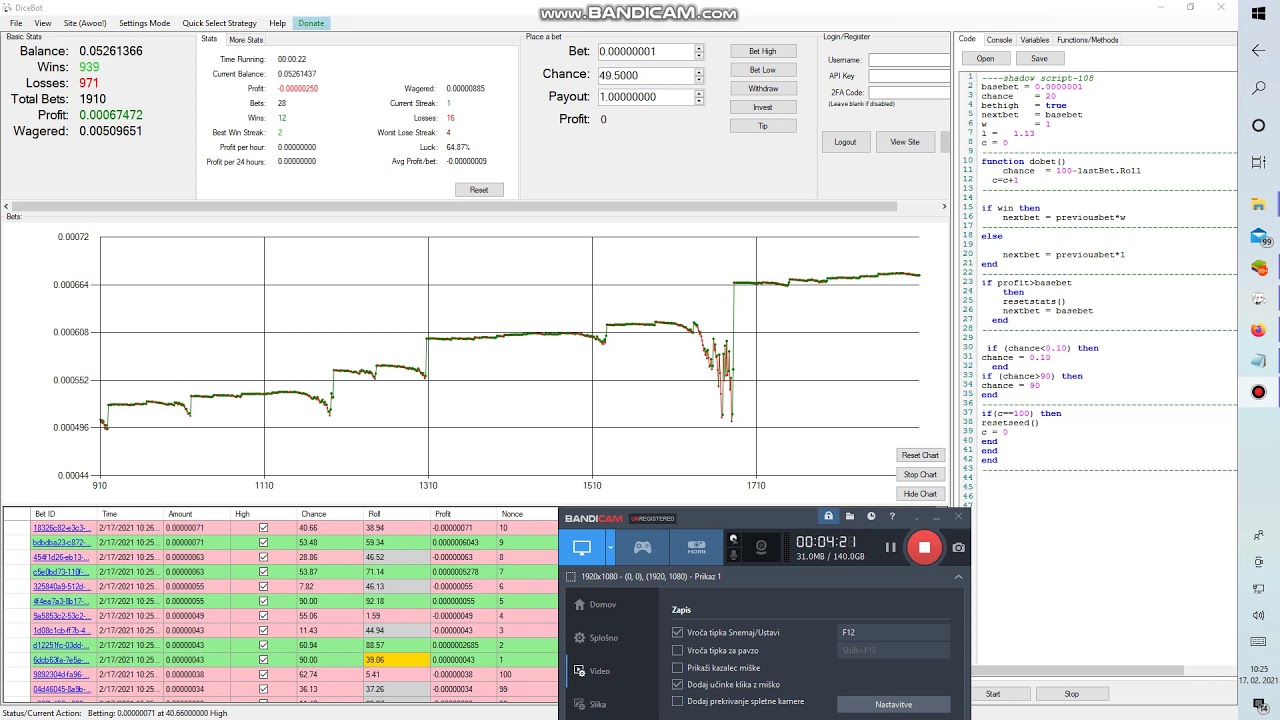Image resolution: width=1280 pixels, height=720 pixels.
Task: Decrease Chance value with down stepper
Action: [x=698, y=78]
